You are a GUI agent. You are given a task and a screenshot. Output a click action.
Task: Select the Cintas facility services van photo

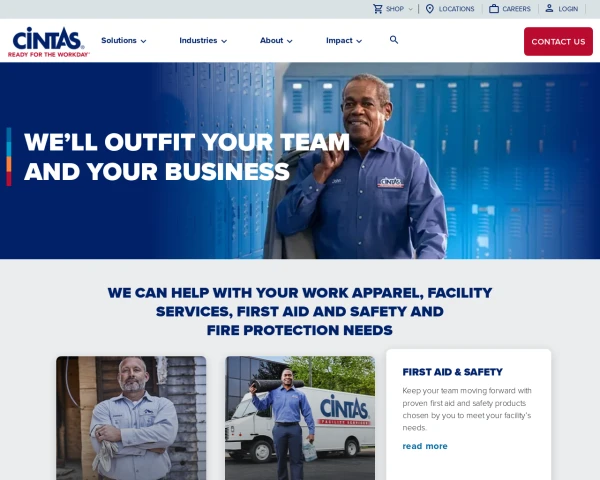point(300,418)
